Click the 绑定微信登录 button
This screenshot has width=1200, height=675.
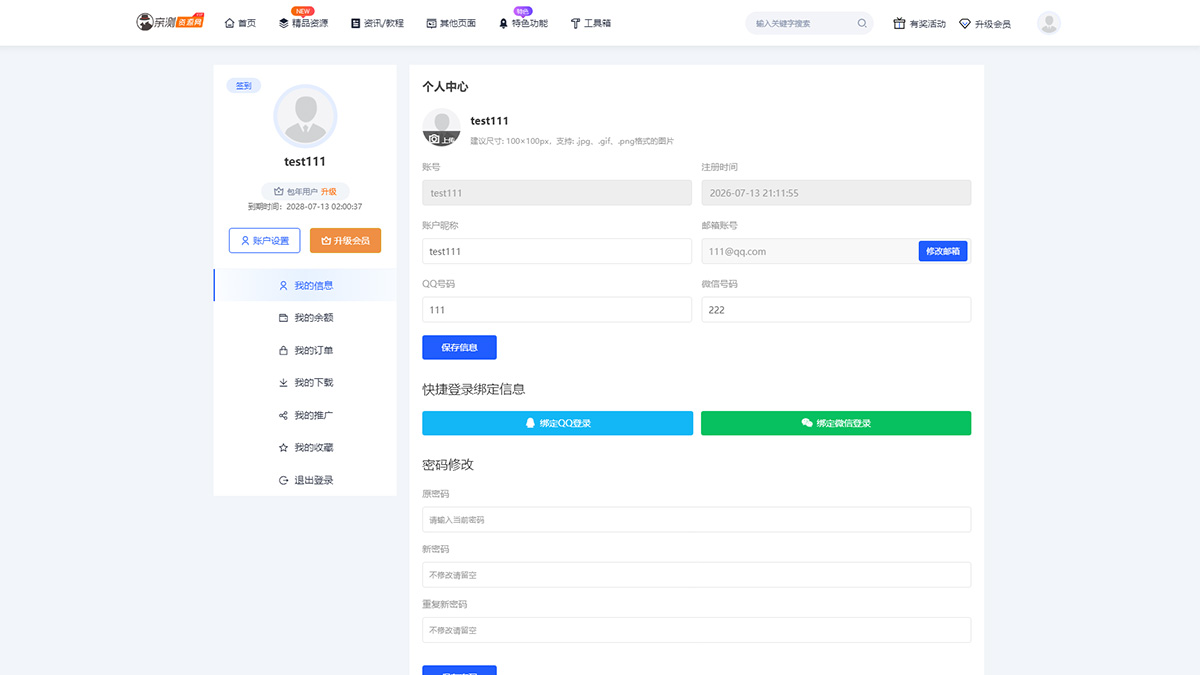tap(836, 423)
